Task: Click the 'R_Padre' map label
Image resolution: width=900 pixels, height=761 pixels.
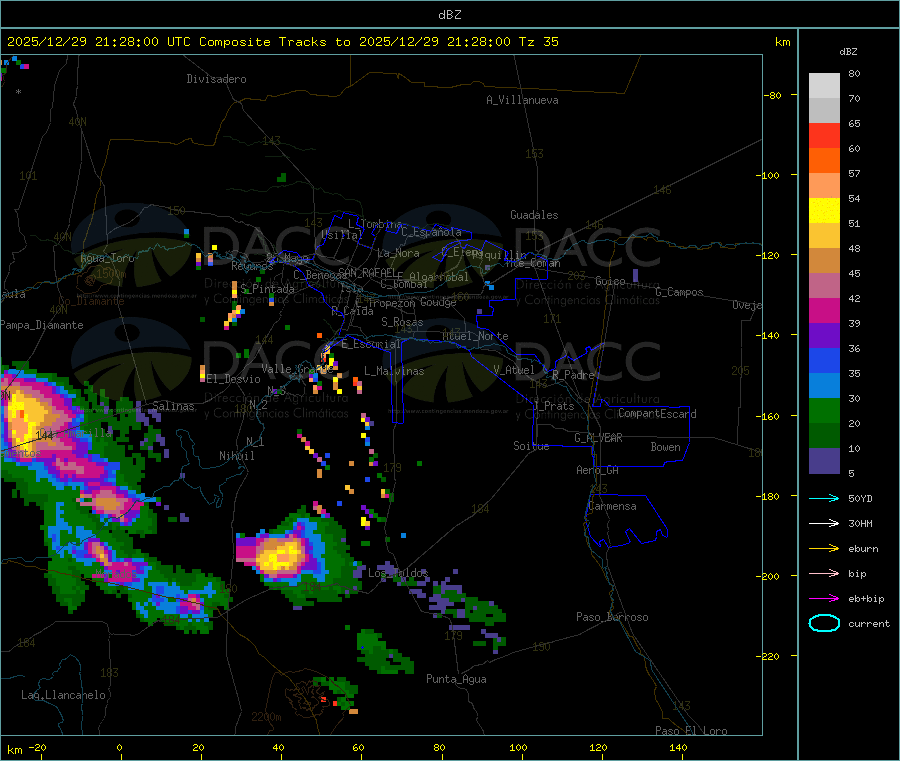Action: pos(573,375)
